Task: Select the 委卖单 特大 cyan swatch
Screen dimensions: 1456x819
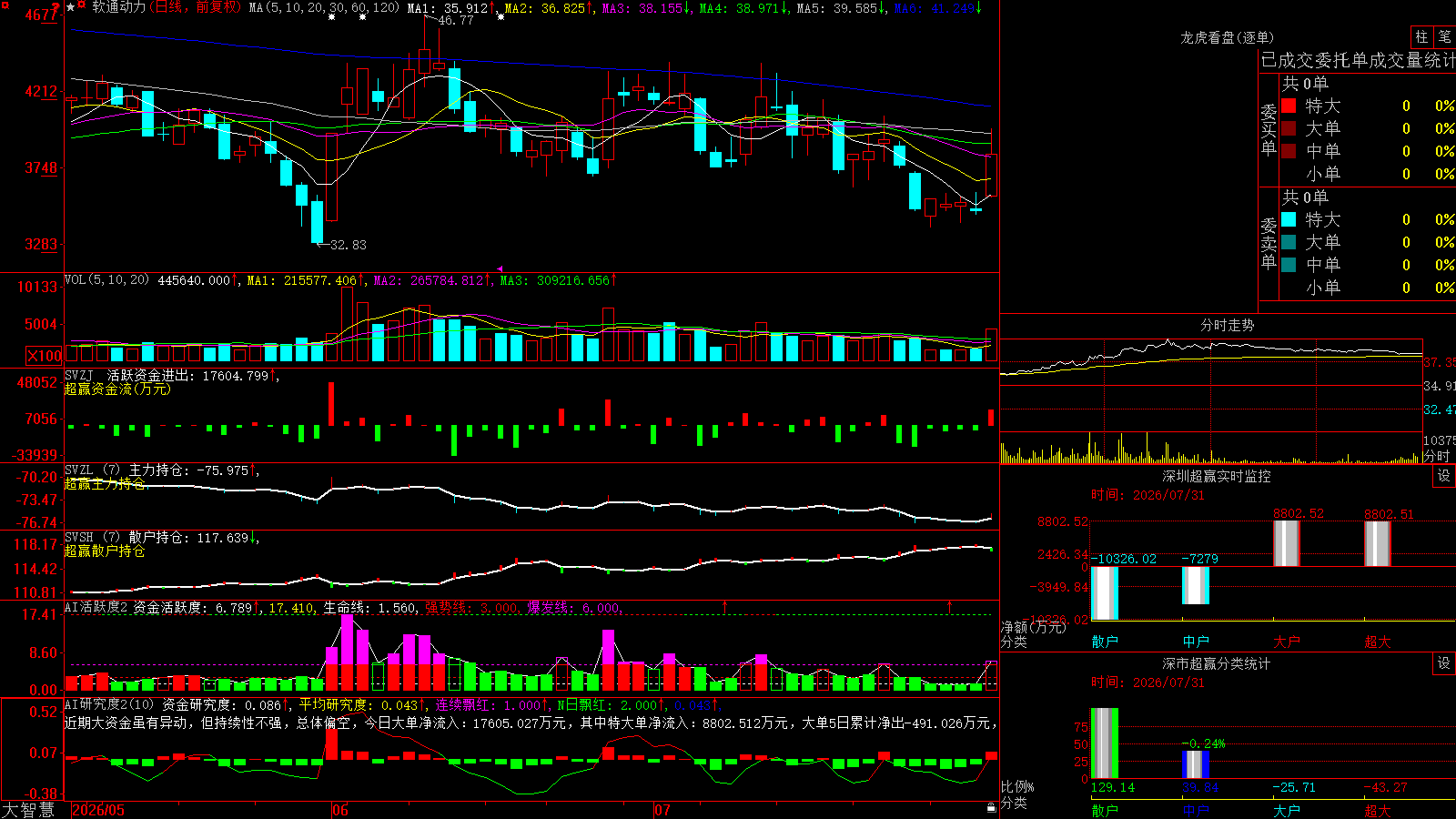Action: pyautogui.click(x=1289, y=219)
